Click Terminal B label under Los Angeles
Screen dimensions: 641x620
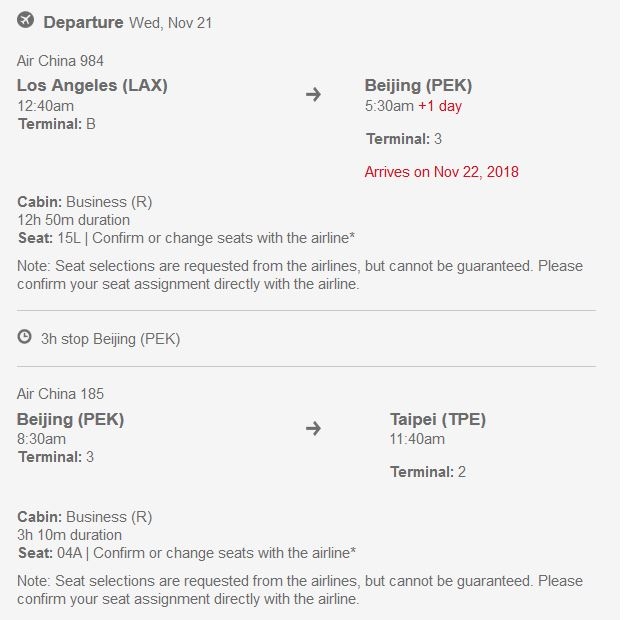(57, 124)
